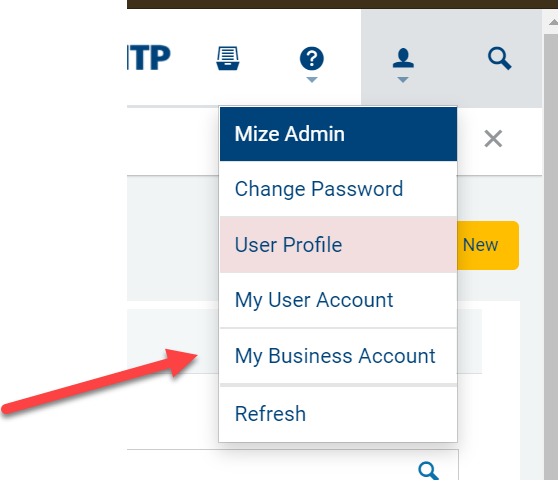
Task: Click the user profile person icon
Action: click(x=403, y=58)
